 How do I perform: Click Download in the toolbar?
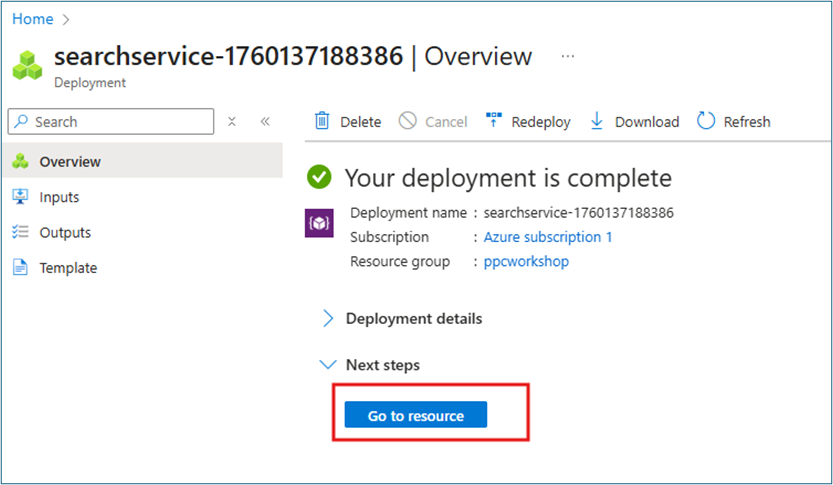pyautogui.click(x=647, y=122)
